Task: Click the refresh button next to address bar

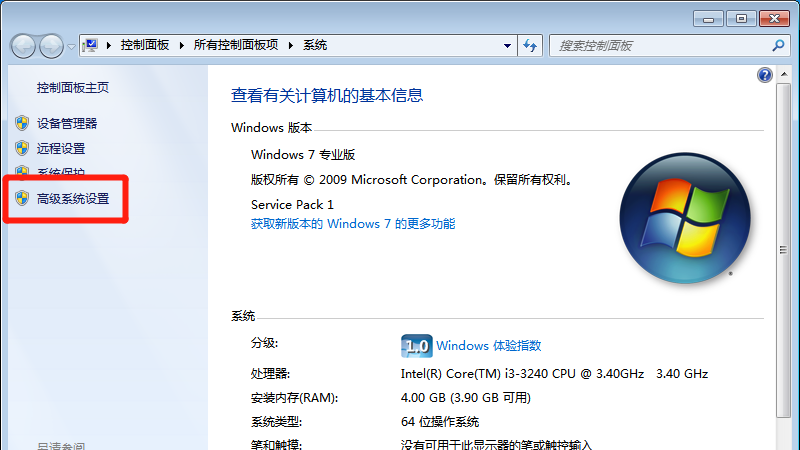Action: point(531,45)
